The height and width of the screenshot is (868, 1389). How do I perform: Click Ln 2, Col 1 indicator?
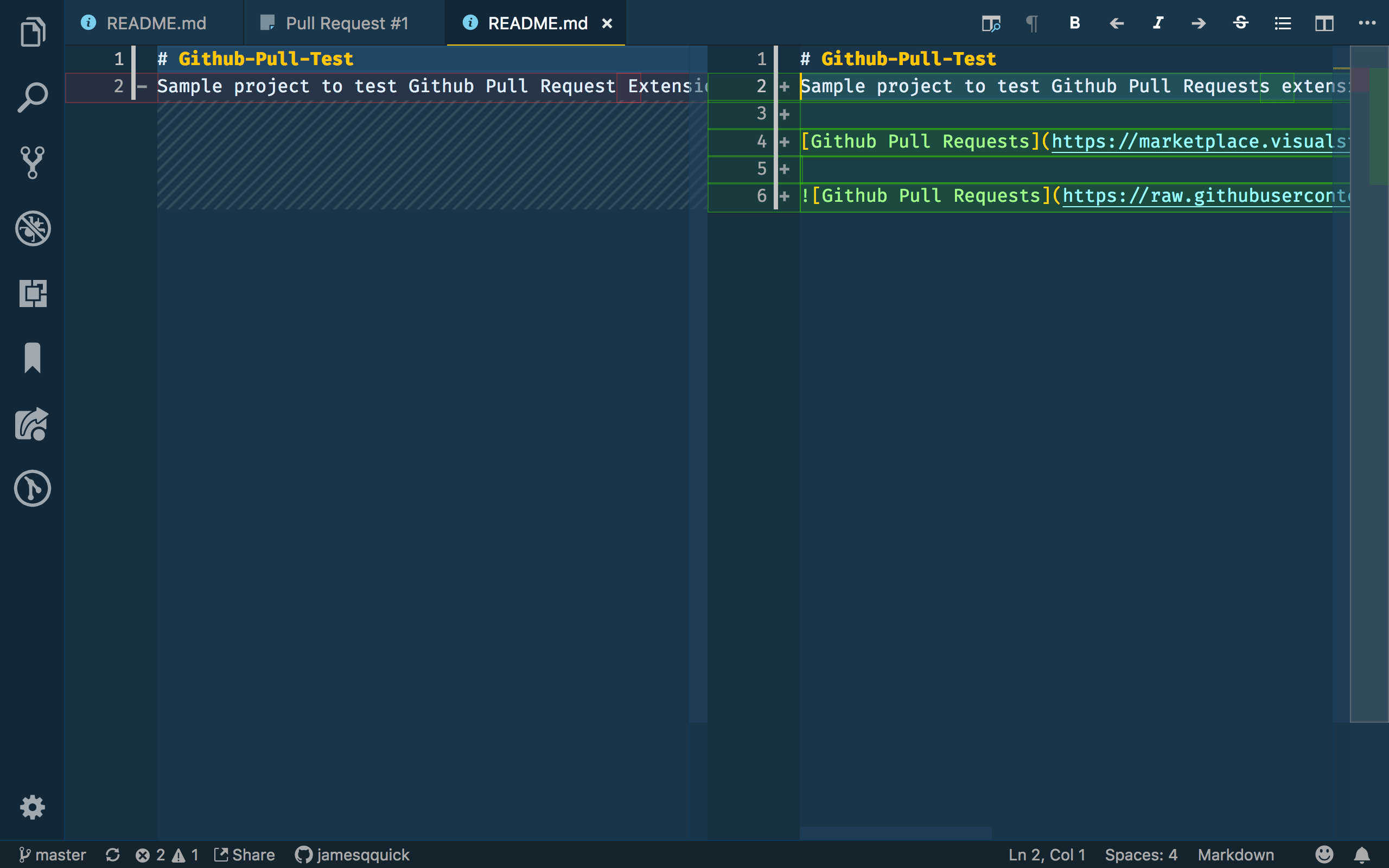(x=1047, y=855)
